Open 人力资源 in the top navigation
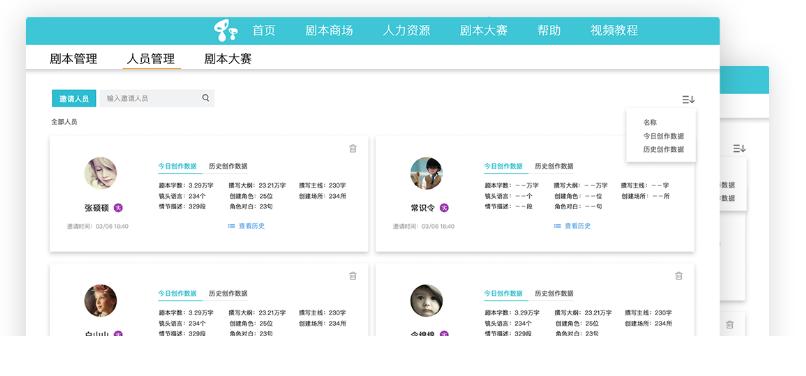 pyautogui.click(x=406, y=30)
